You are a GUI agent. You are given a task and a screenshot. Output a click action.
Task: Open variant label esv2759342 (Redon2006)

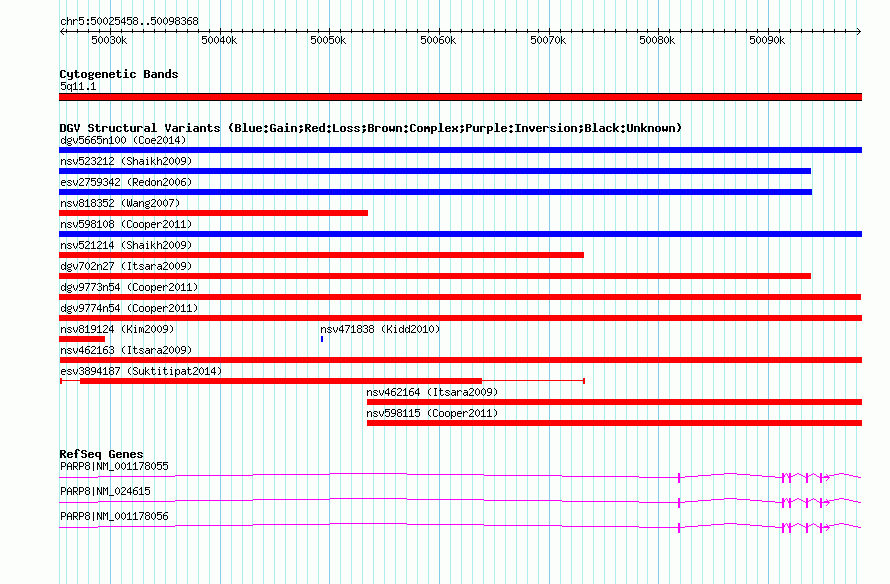126,182
